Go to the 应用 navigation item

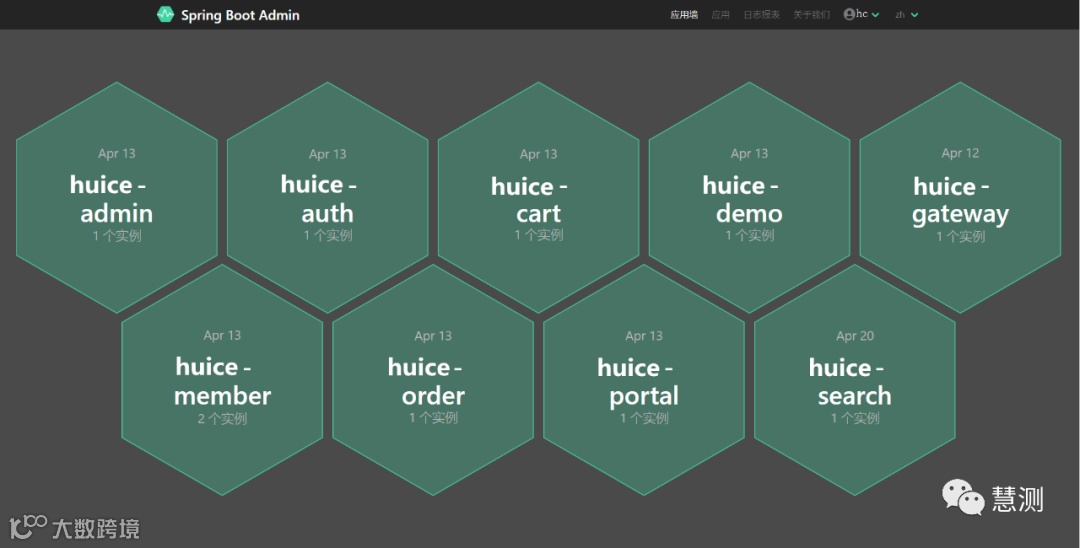point(720,14)
